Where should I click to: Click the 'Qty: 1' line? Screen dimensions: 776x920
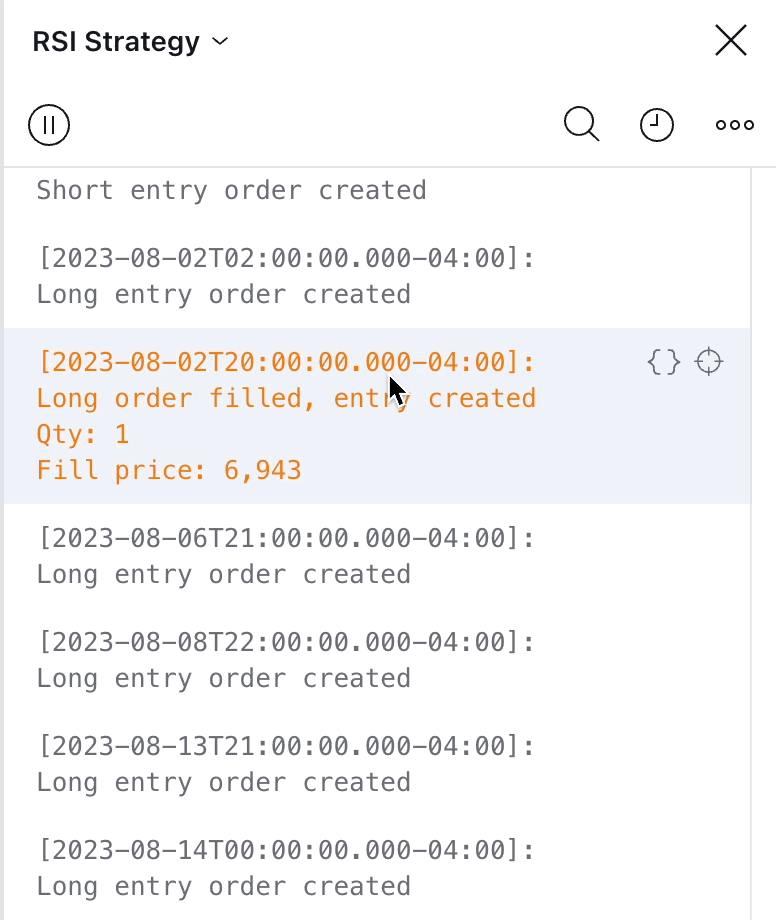[83, 435]
